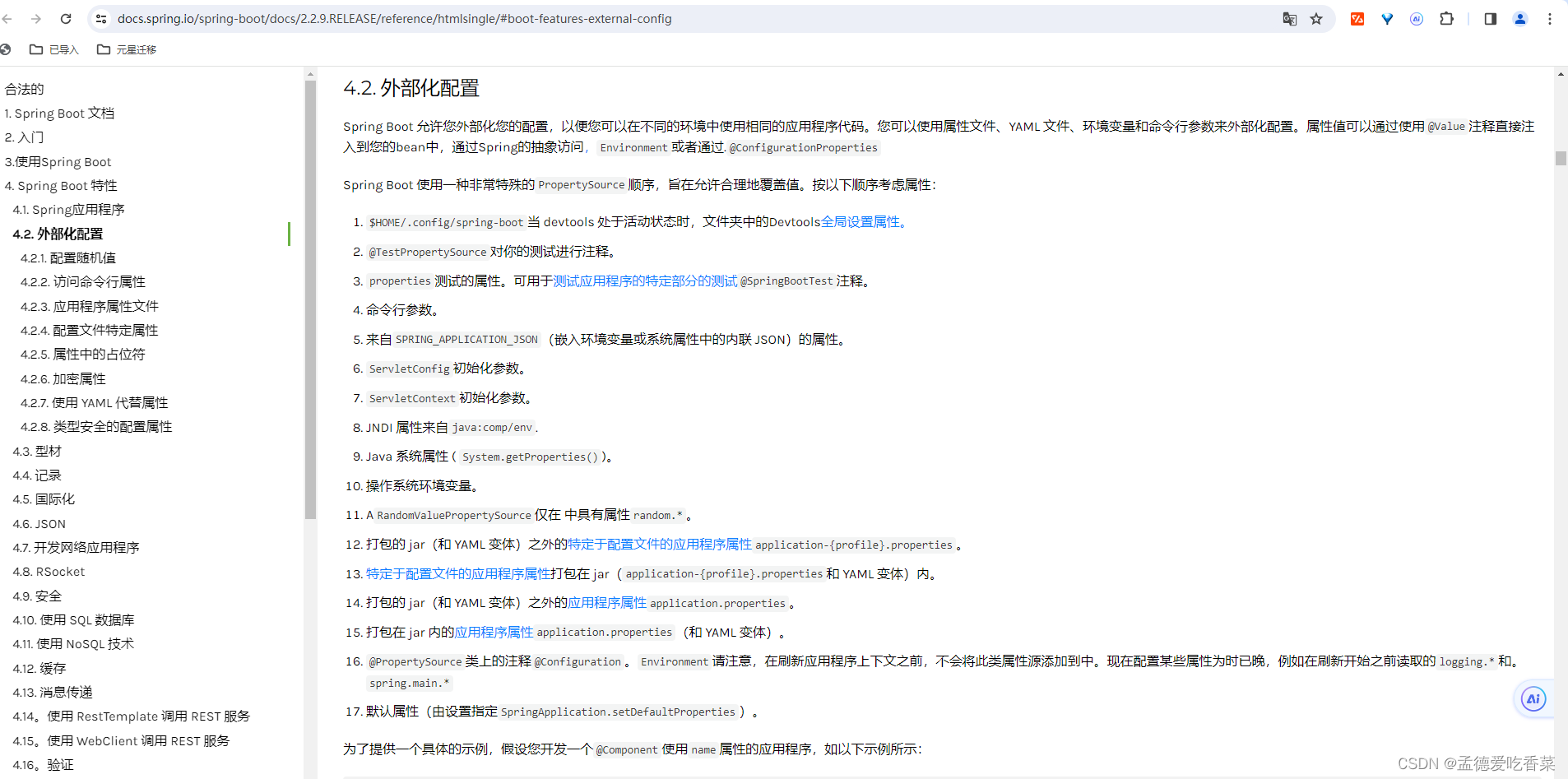Screen dimensions: 1568x779
Task: Click the globe icon in bookmarks bar
Action: tap(5, 50)
